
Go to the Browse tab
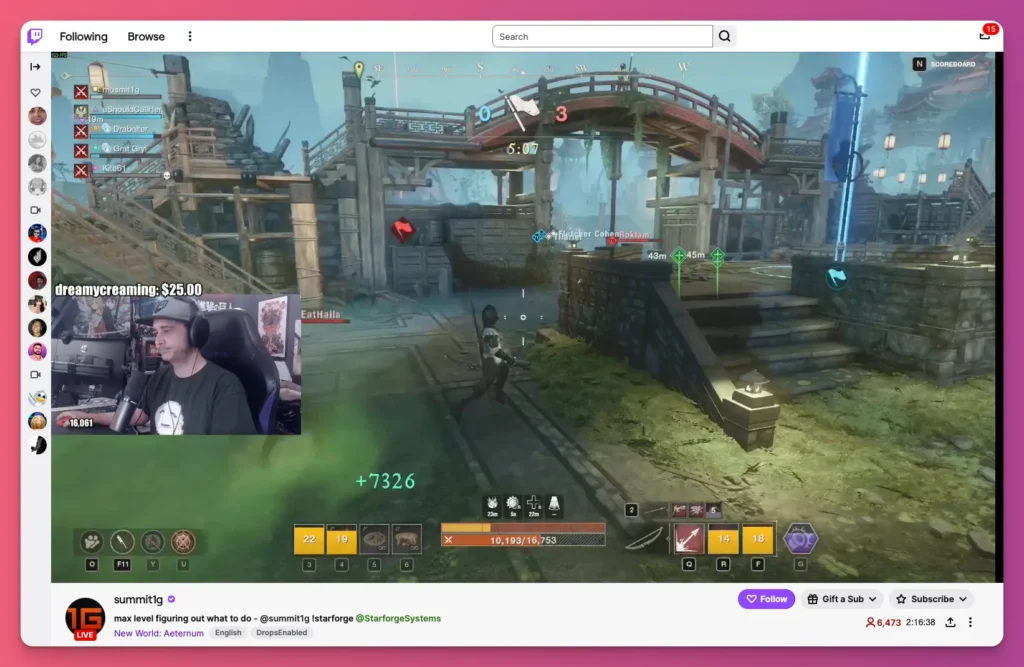tap(146, 37)
